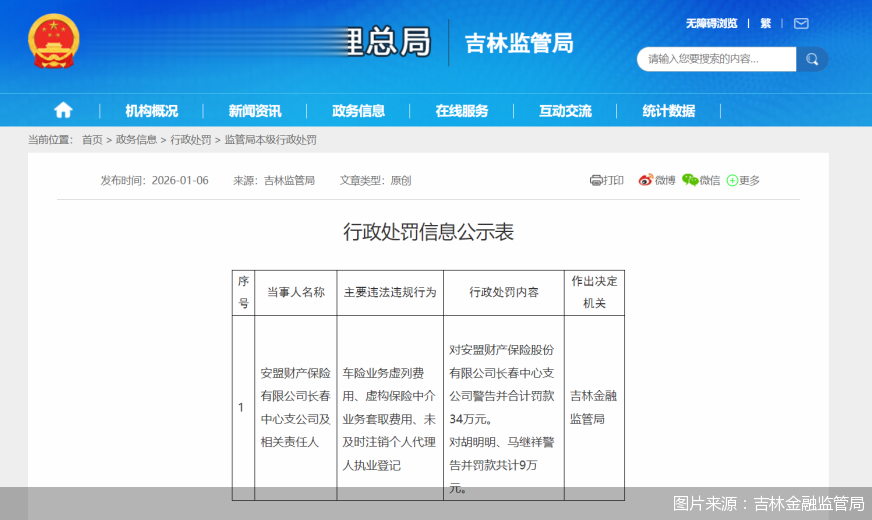Click 监管局本级行政处罚 breadcrumb link

click(270, 140)
